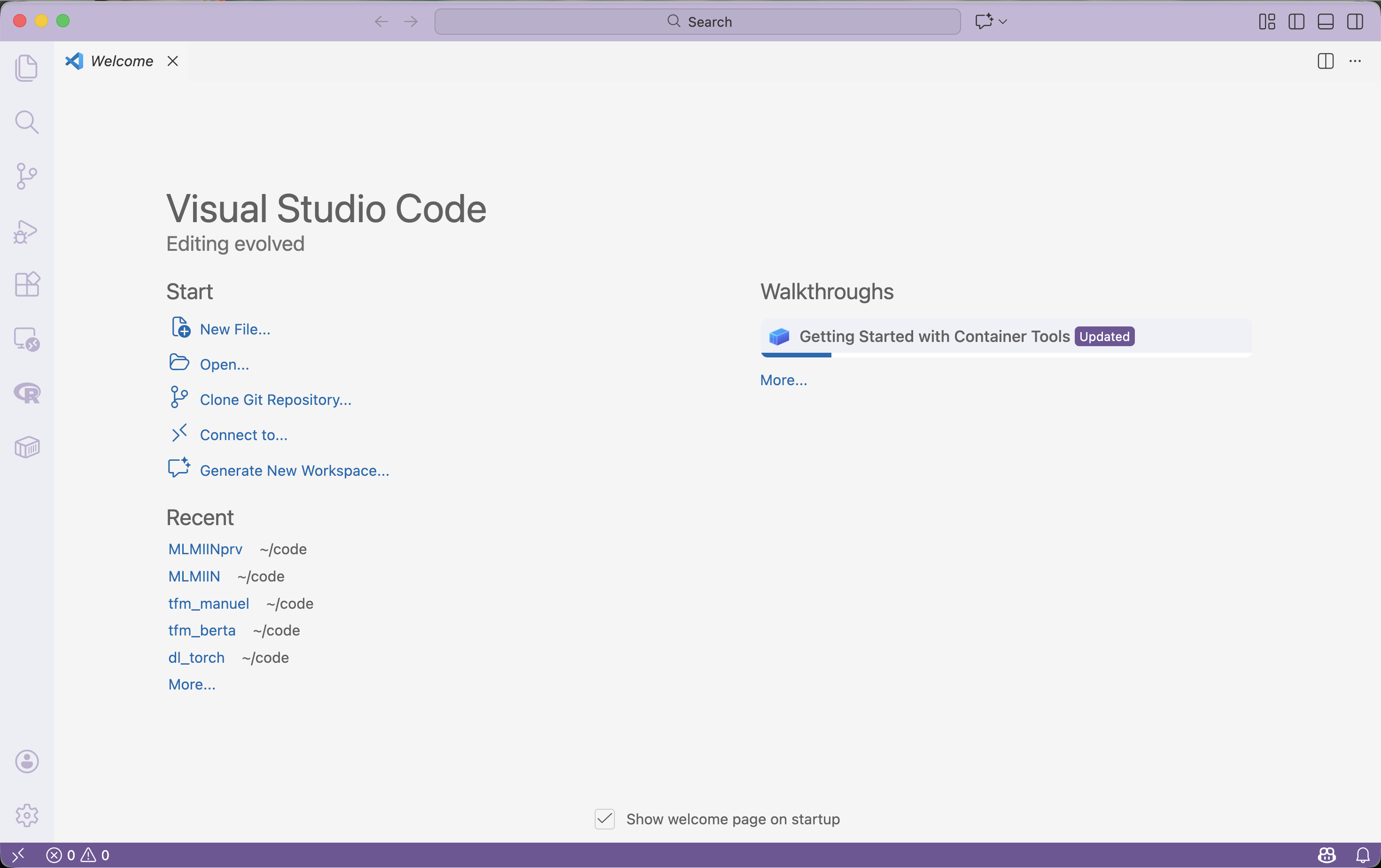Open recent folder tfm_manuel
The image size is (1381, 868).
click(x=208, y=603)
